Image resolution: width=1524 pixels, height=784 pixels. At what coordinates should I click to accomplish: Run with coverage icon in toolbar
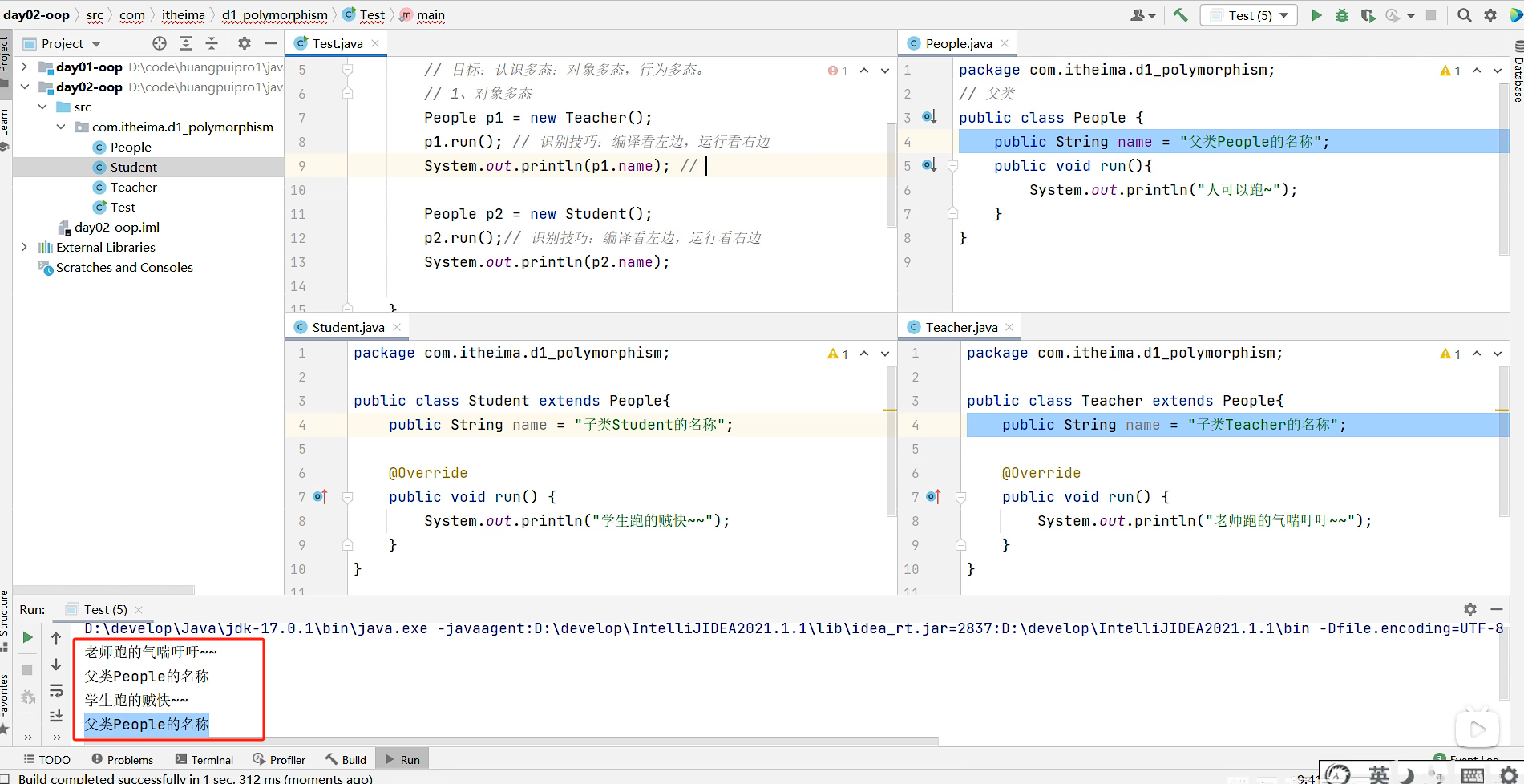click(x=1368, y=15)
